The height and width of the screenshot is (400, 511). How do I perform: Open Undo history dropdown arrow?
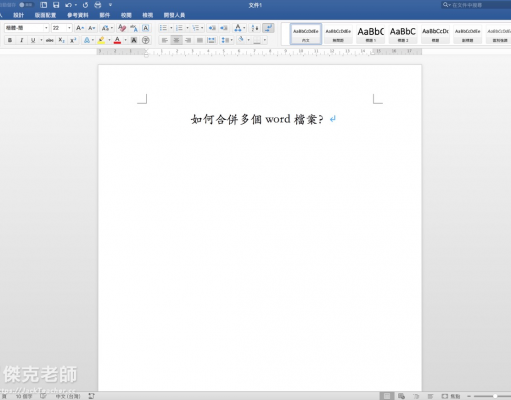76,5
